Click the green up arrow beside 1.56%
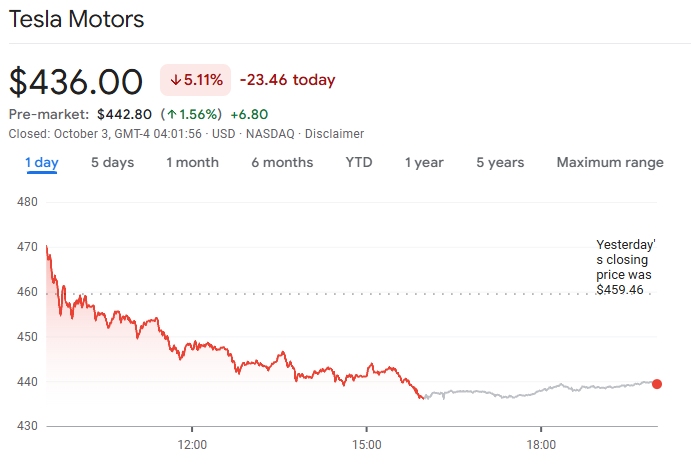Viewport: 691px width, 470px height. [x=170, y=114]
